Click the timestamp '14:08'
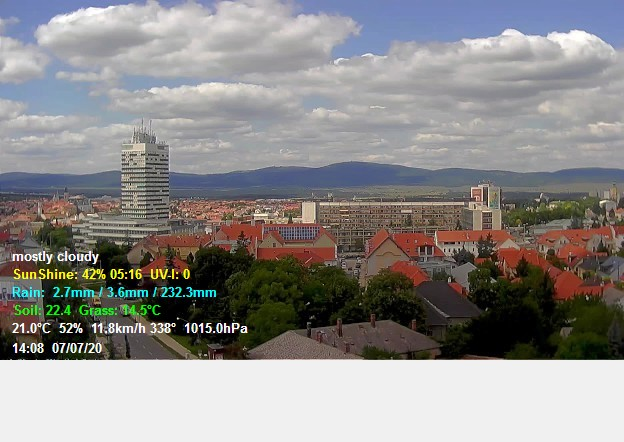This screenshot has width=624, height=442. point(28,349)
